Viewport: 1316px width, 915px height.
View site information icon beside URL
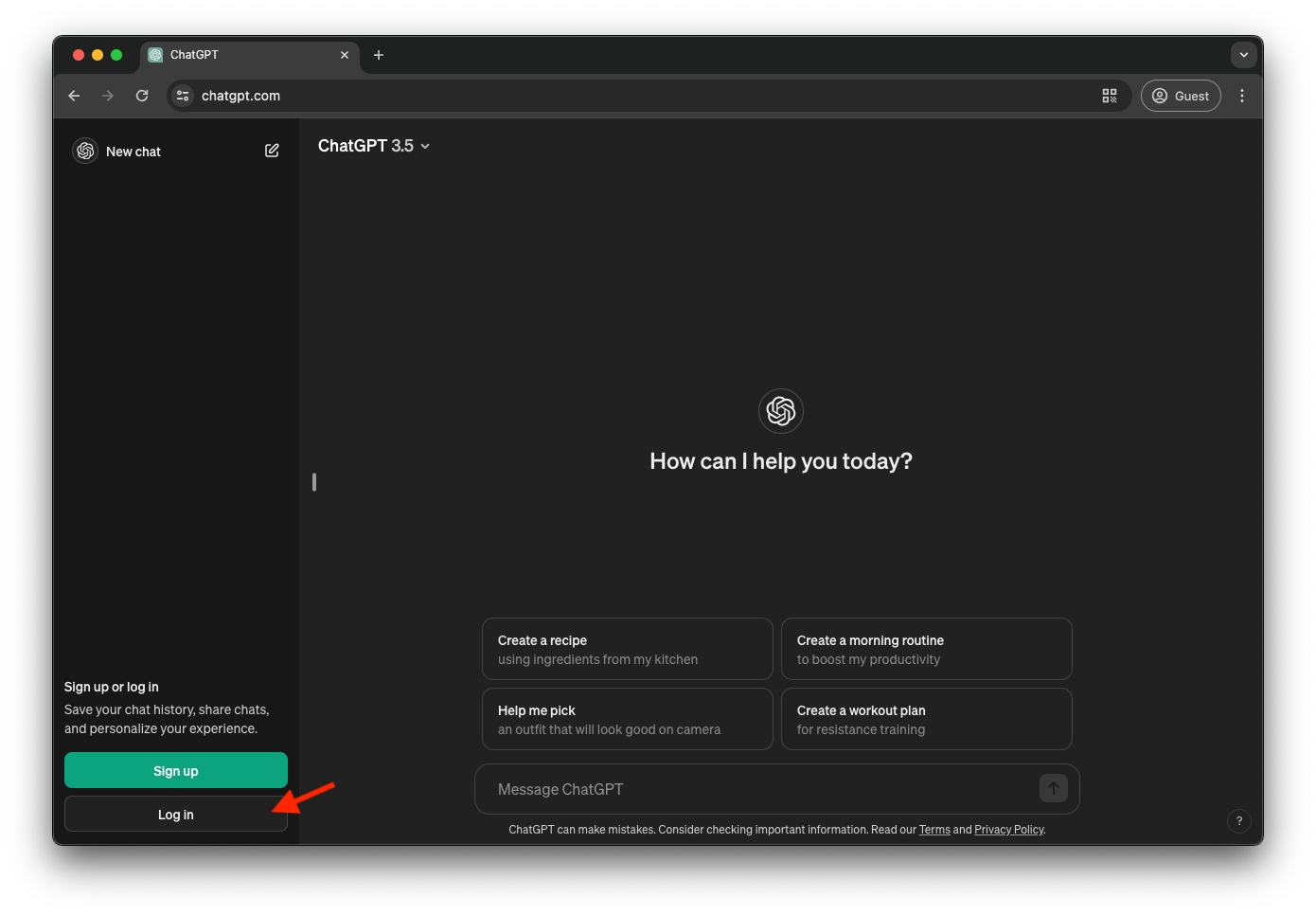[x=183, y=96]
